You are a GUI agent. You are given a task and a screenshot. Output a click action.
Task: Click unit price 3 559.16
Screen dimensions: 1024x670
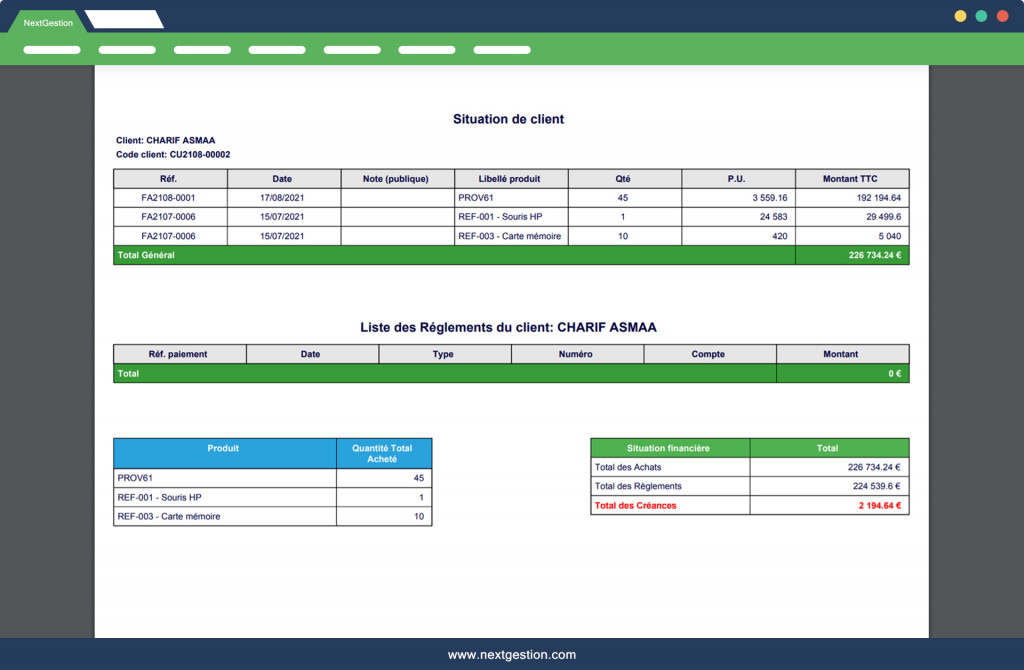[x=769, y=198]
